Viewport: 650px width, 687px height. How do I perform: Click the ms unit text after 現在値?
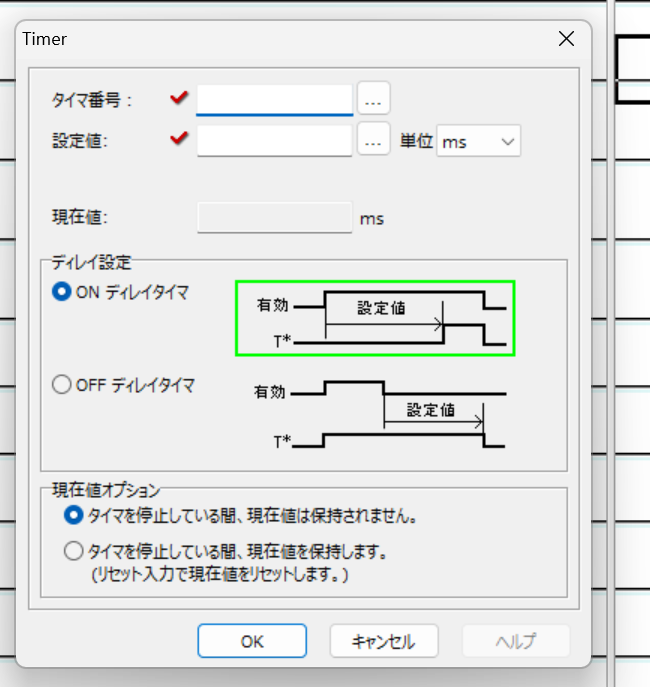(372, 219)
